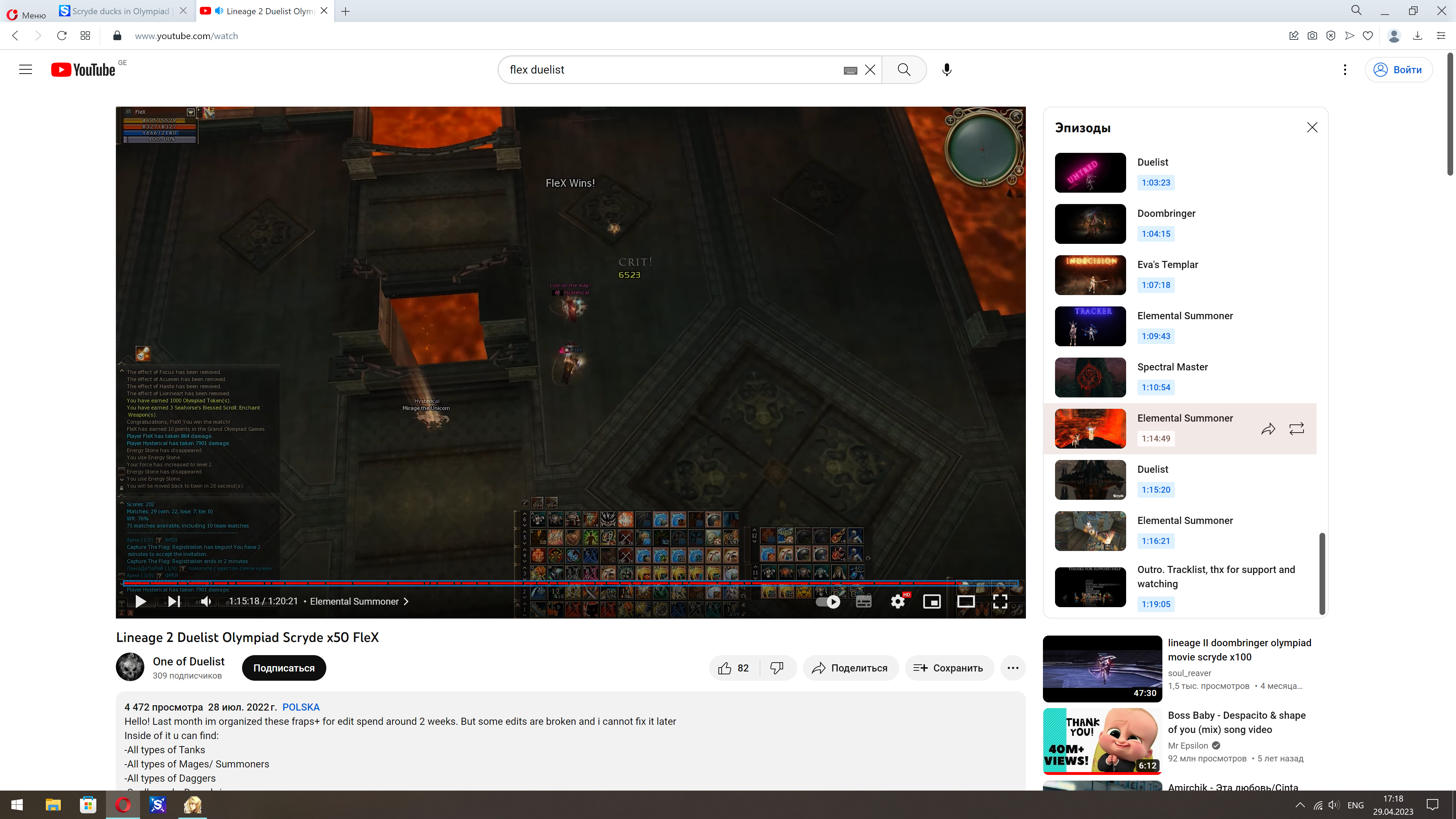The width and height of the screenshot is (1456, 819).
Task: Skip to the next video
Action: 174,601
